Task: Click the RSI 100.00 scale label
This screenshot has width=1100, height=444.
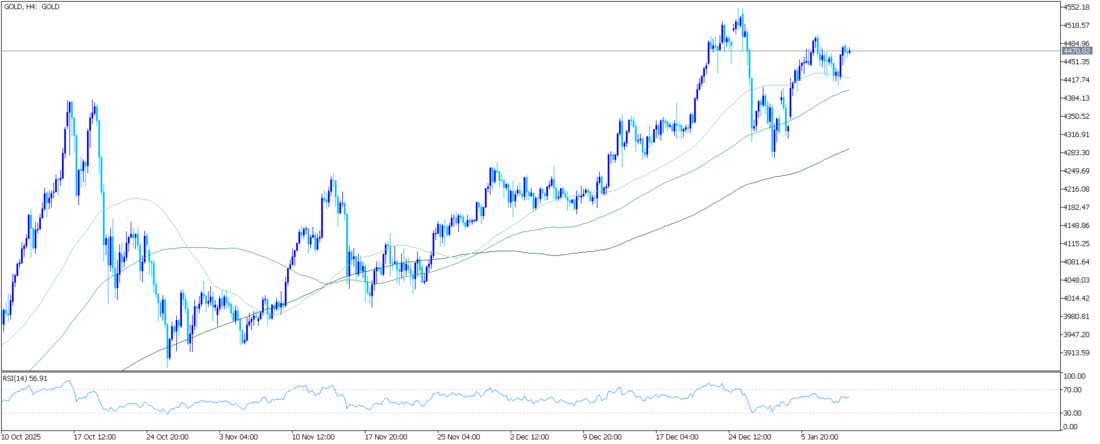Action: click(x=1076, y=377)
